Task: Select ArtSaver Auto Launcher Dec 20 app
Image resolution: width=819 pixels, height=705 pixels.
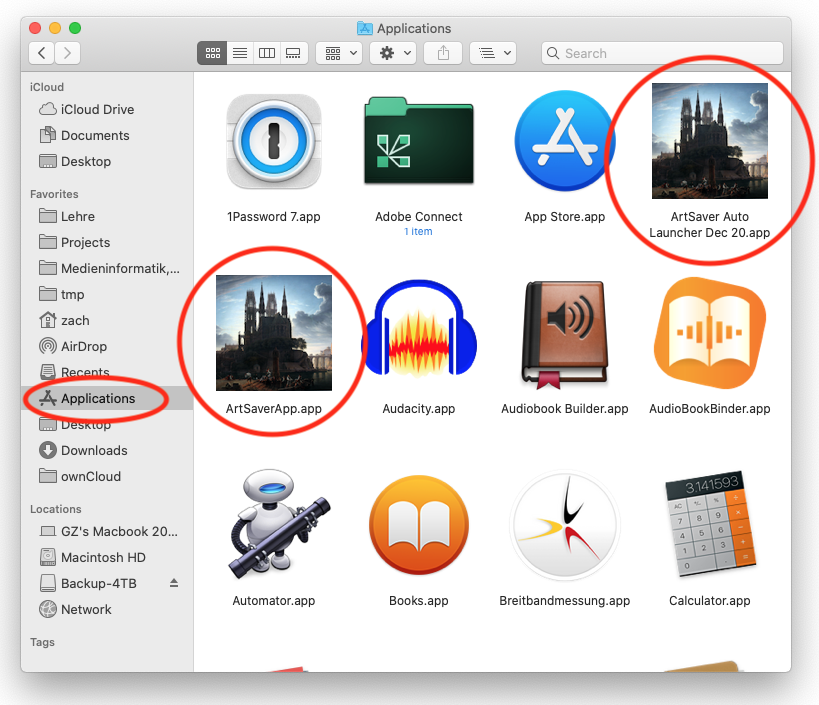Action: (710, 141)
